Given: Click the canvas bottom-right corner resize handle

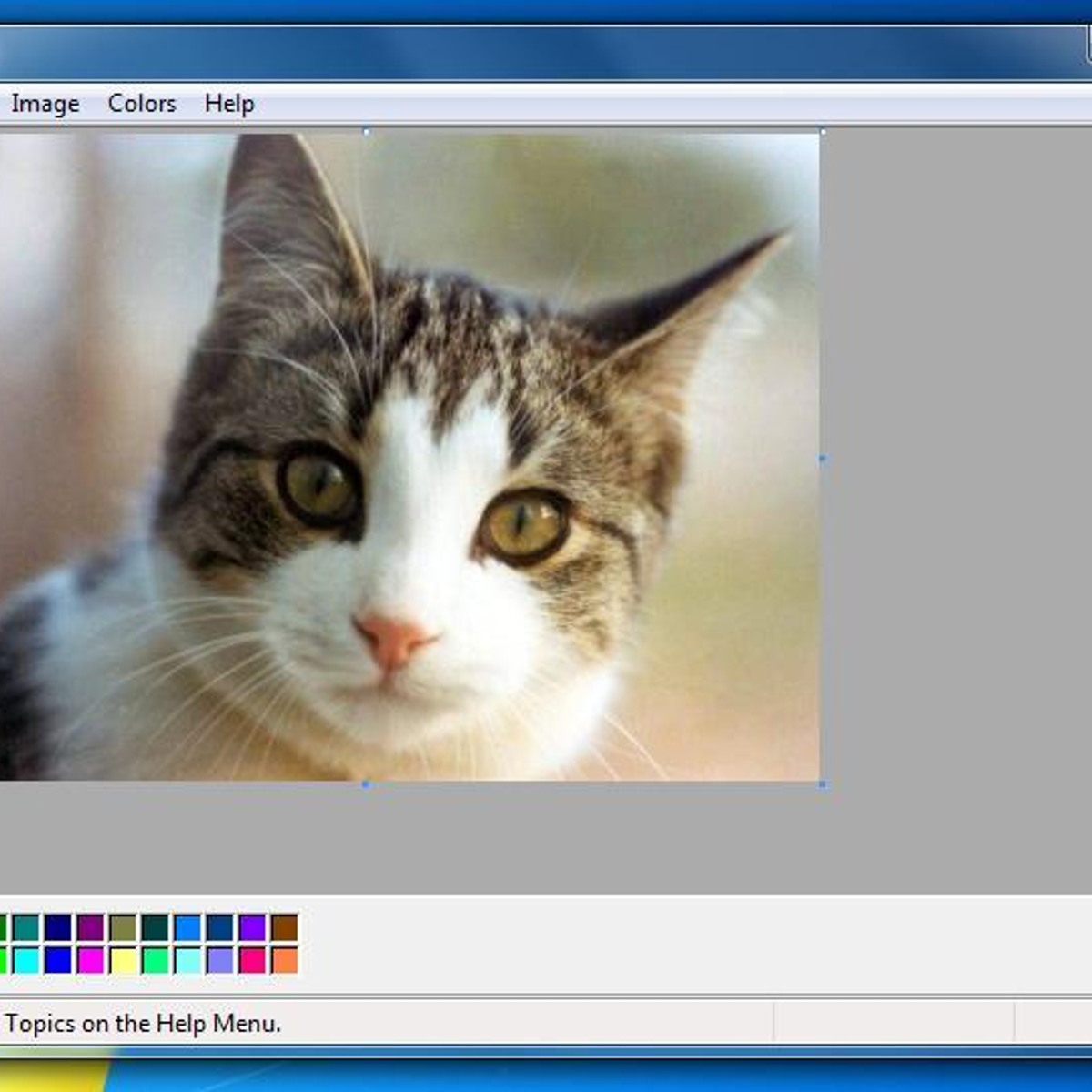Looking at the screenshot, I should [823, 784].
